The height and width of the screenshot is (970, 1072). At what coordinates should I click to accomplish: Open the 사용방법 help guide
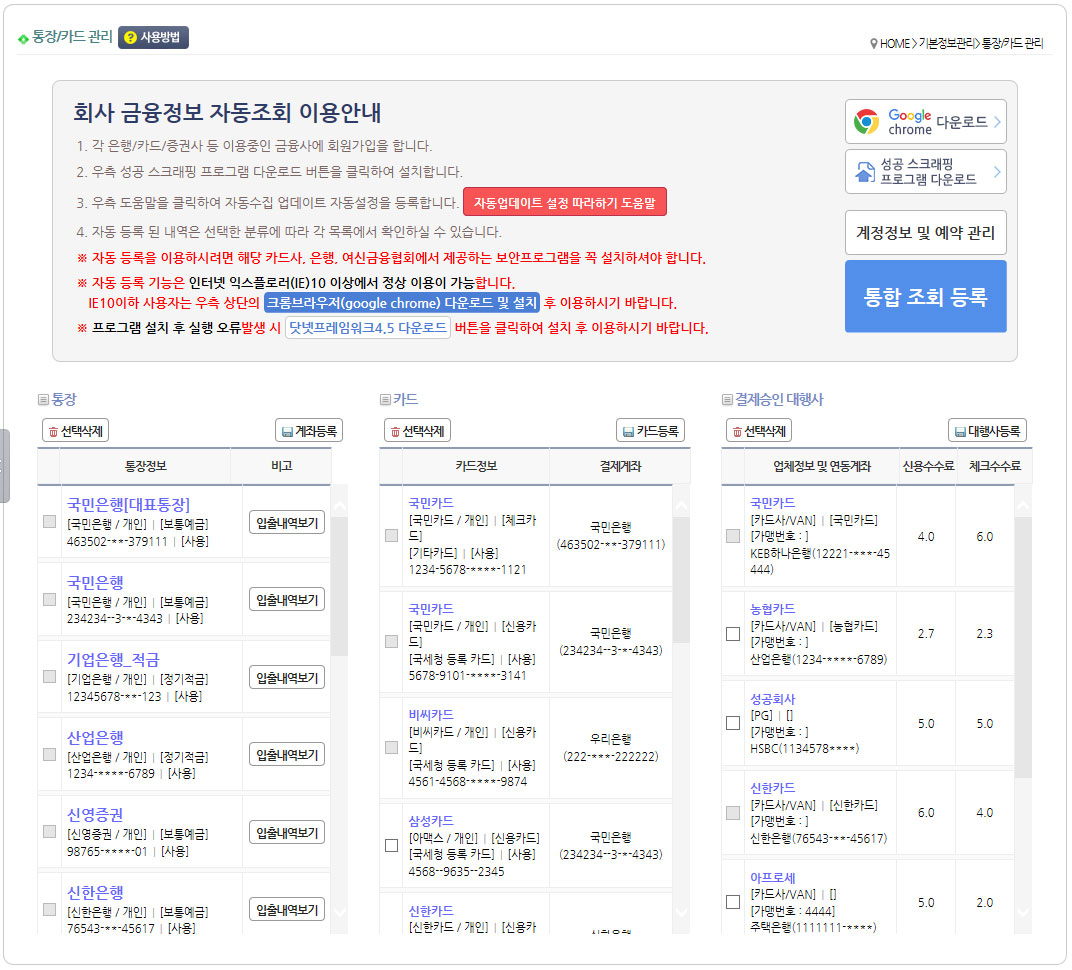153,37
